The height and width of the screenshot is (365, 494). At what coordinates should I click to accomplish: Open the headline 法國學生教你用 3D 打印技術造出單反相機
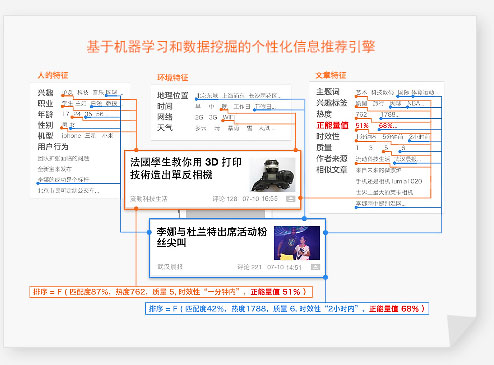[x=186, y=168]
